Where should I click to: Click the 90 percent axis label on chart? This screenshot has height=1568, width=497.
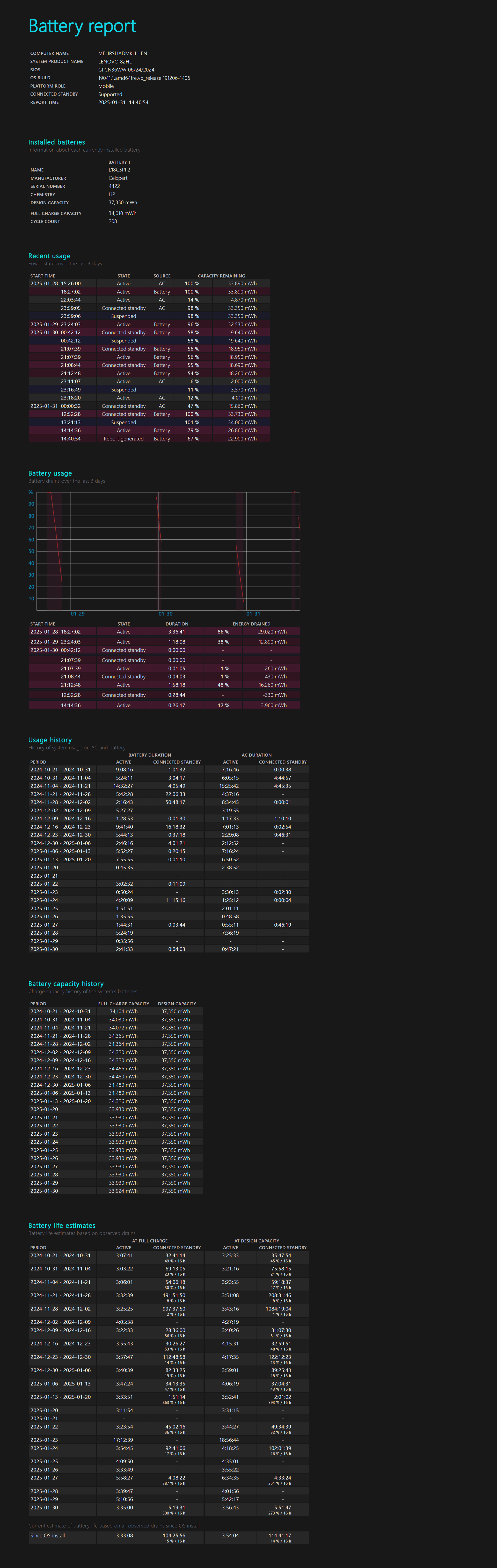point(31,504)
